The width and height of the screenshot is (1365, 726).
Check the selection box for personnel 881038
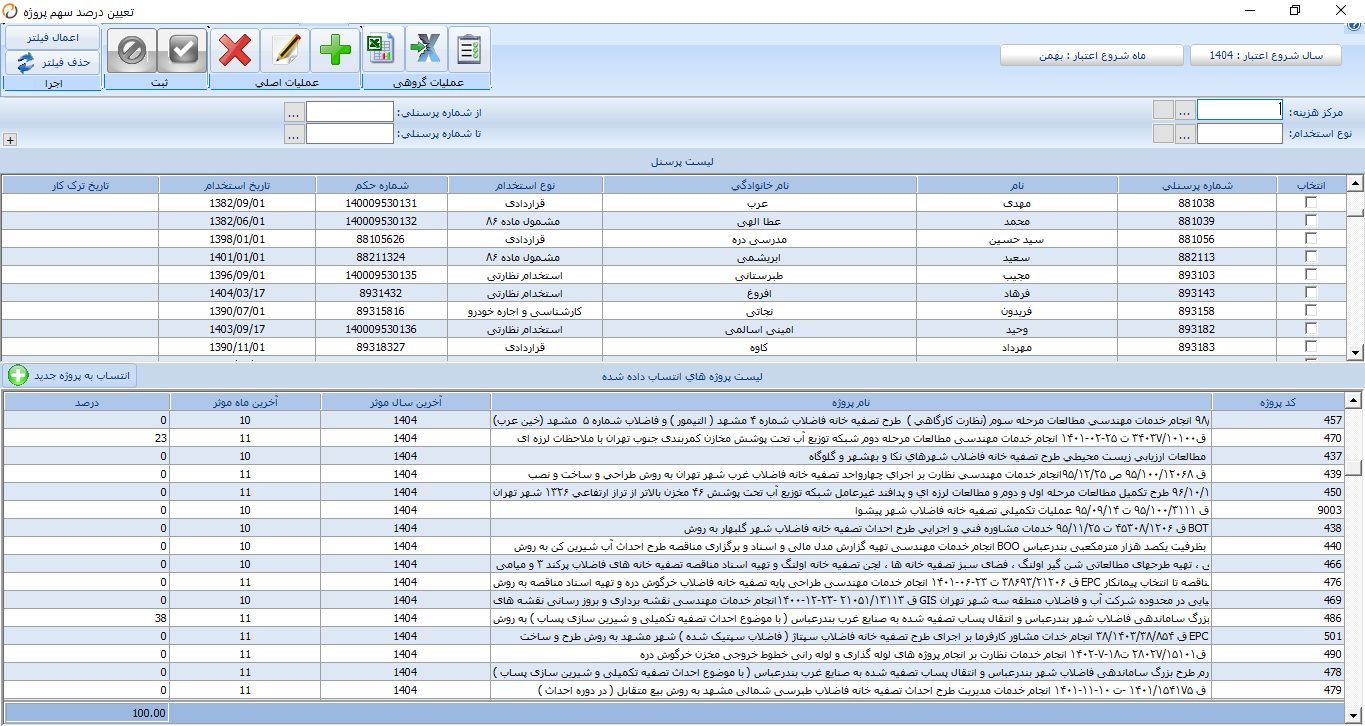1311,202
